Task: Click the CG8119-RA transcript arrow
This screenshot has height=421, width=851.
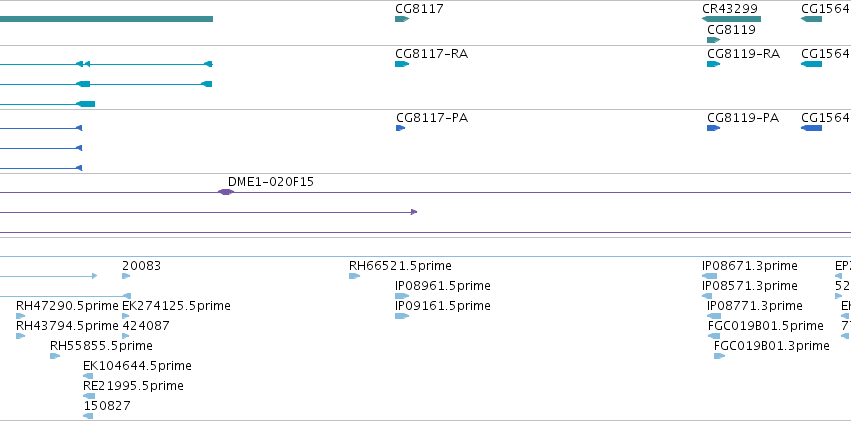Action: coord(713,64)
